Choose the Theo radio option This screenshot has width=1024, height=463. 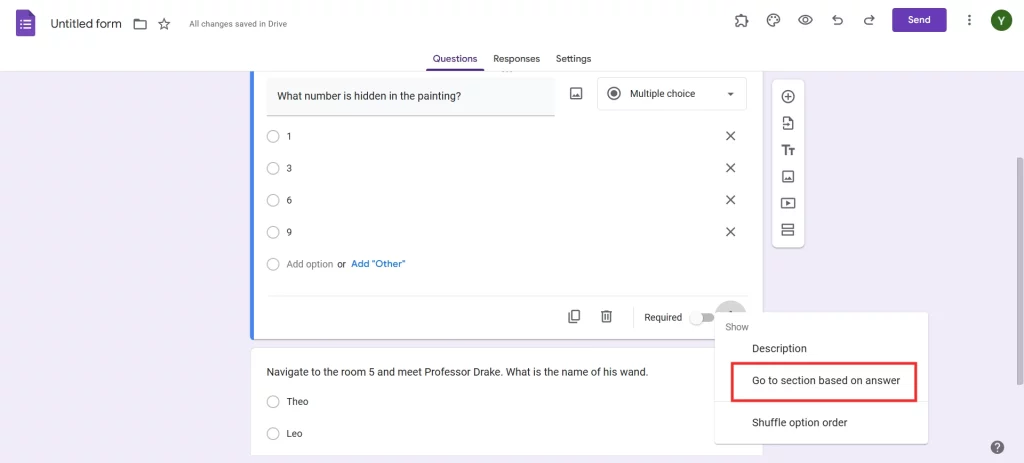point(273,402)
